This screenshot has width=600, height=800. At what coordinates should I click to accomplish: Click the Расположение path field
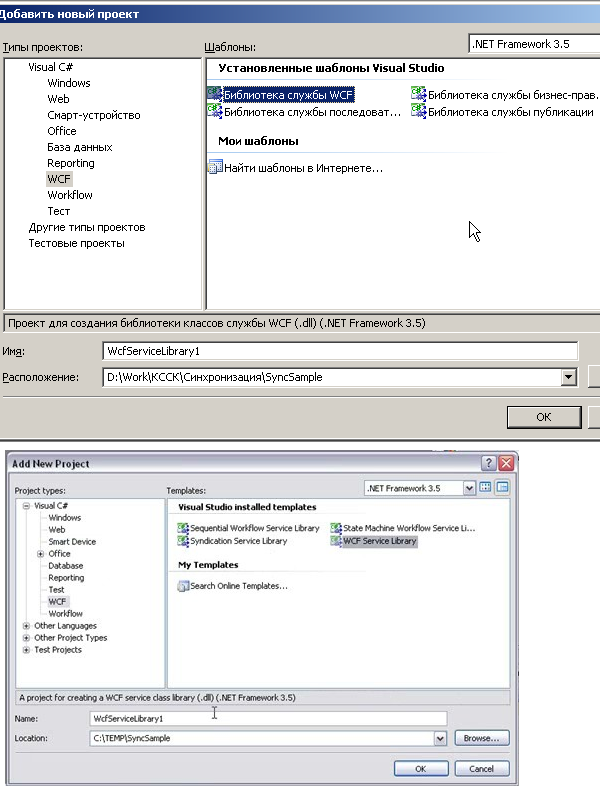point(332,378)
